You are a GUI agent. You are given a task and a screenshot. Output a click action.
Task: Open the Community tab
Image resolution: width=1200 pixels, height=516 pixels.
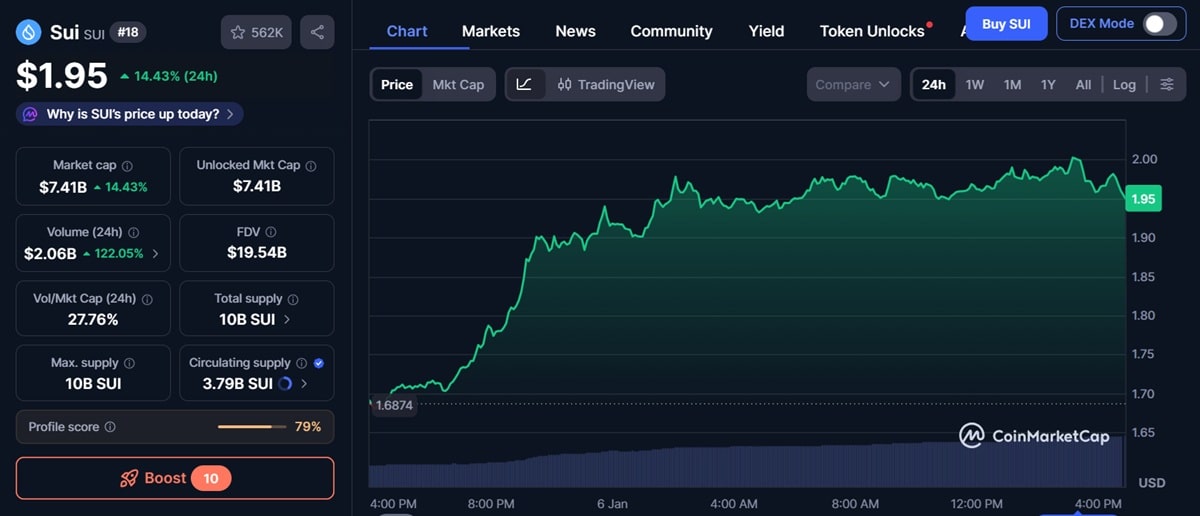click(x=672, y=31)
